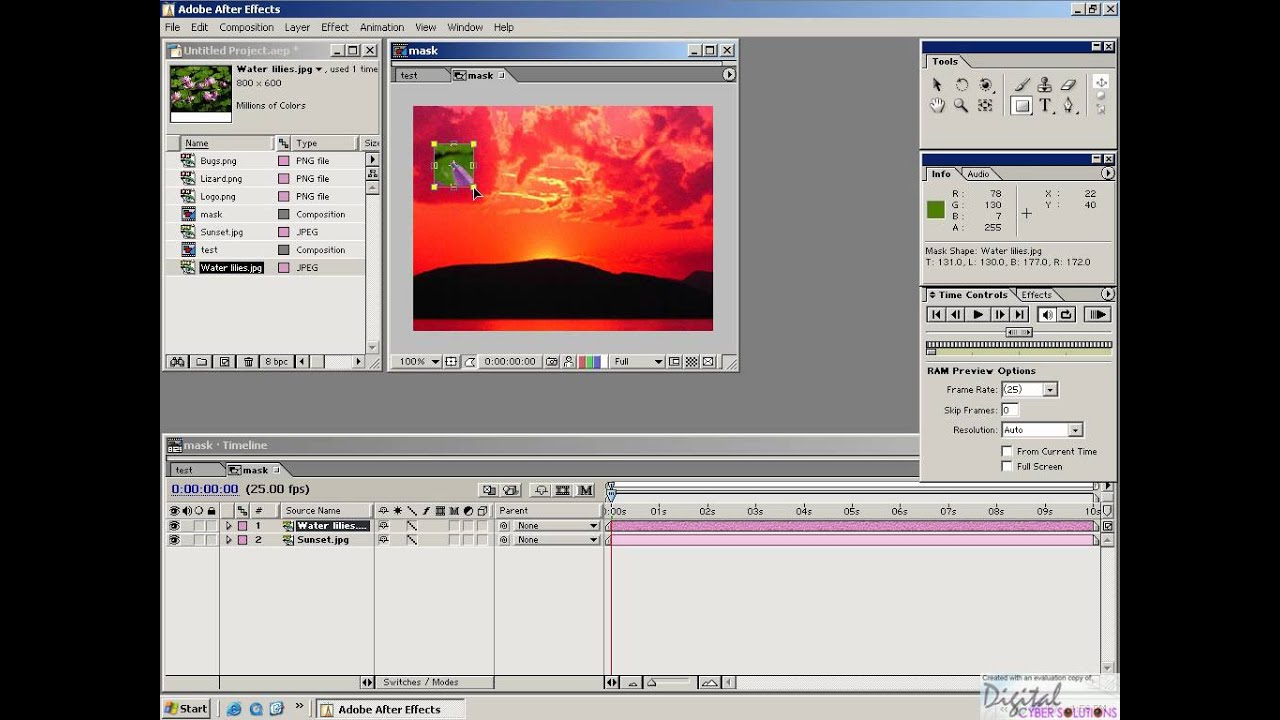This screenshot has width=1280, height=720.
Task: Click the binoculars Find icon in Project panel
Action: [177, 362]
